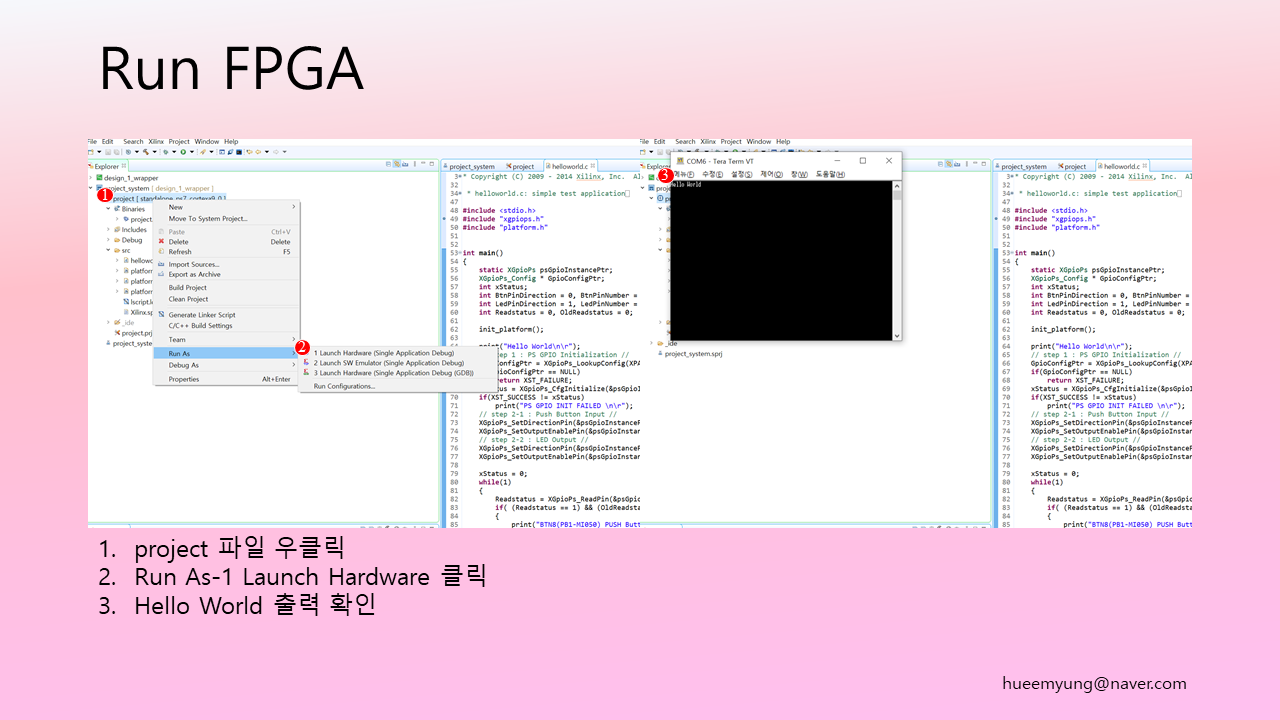Collapse the src folder arrow

point(108,250)
